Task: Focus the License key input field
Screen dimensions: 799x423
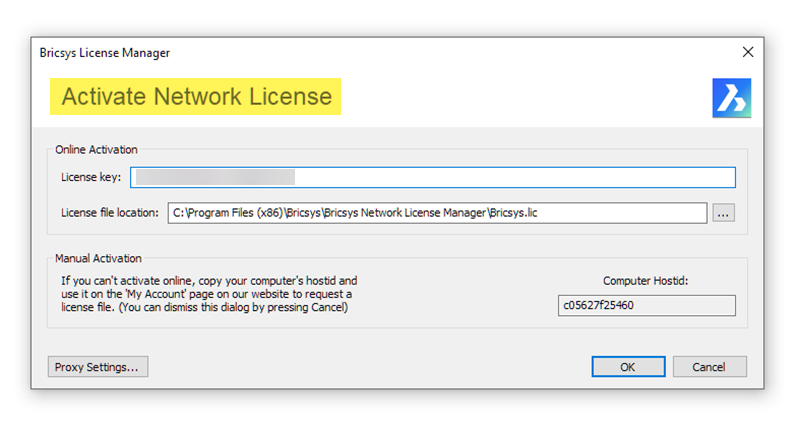Action: [x=433, y=177]
